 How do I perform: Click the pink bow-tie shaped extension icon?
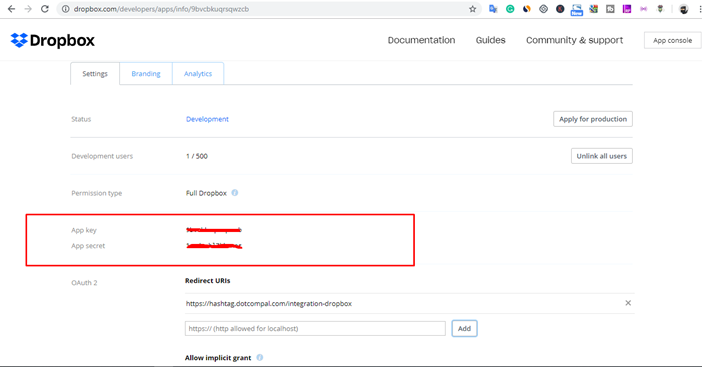643,9
